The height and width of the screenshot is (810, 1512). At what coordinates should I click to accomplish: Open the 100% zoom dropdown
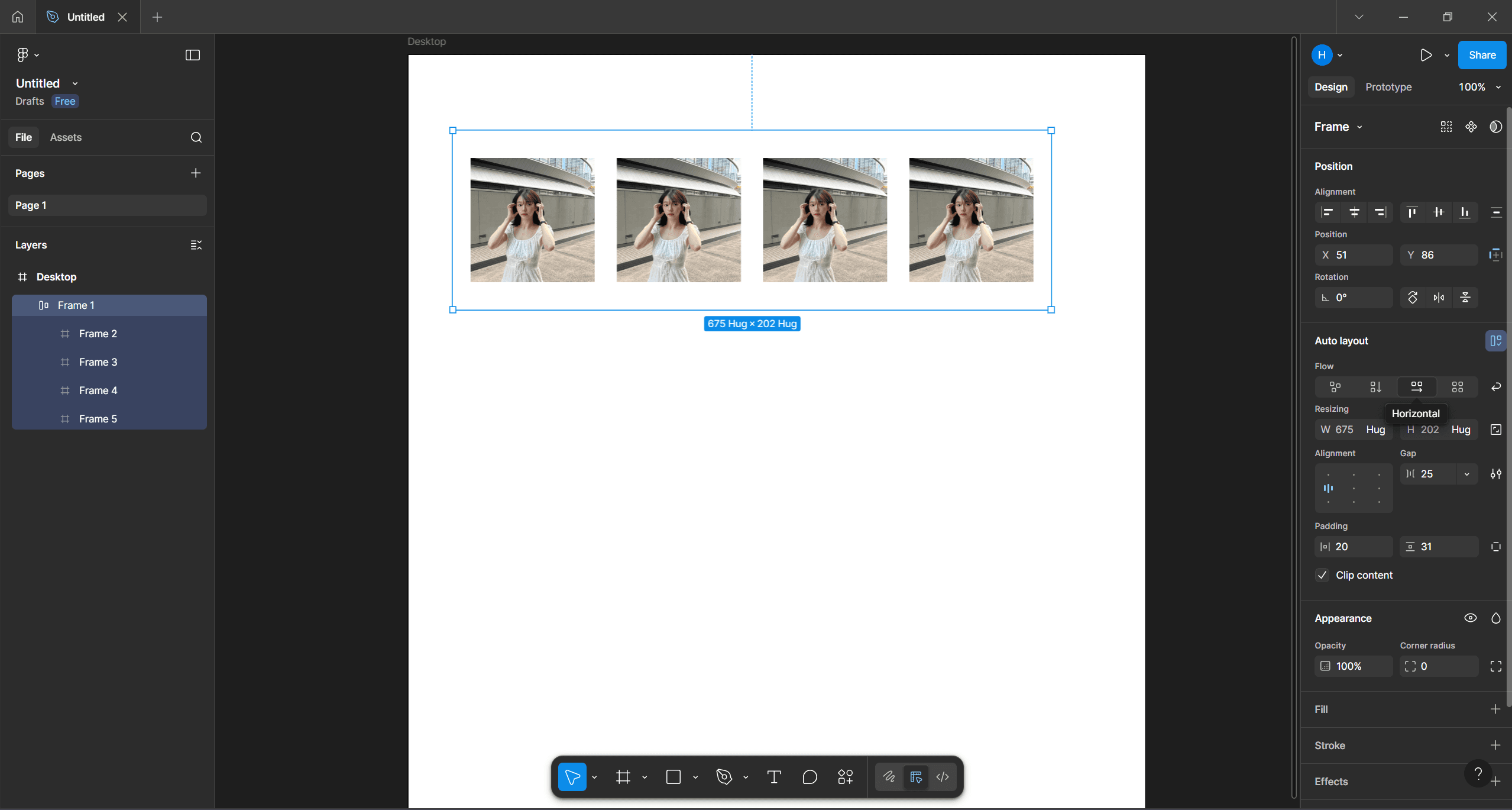[1478, 86]
